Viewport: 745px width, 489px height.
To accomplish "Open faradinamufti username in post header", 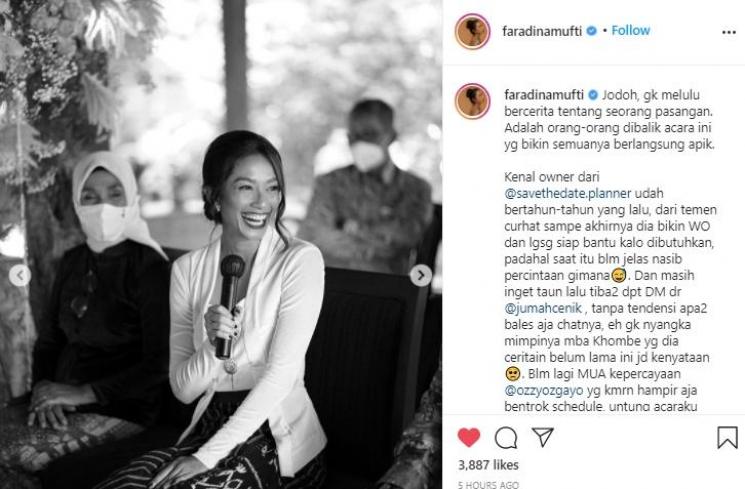I will (542, 31).
